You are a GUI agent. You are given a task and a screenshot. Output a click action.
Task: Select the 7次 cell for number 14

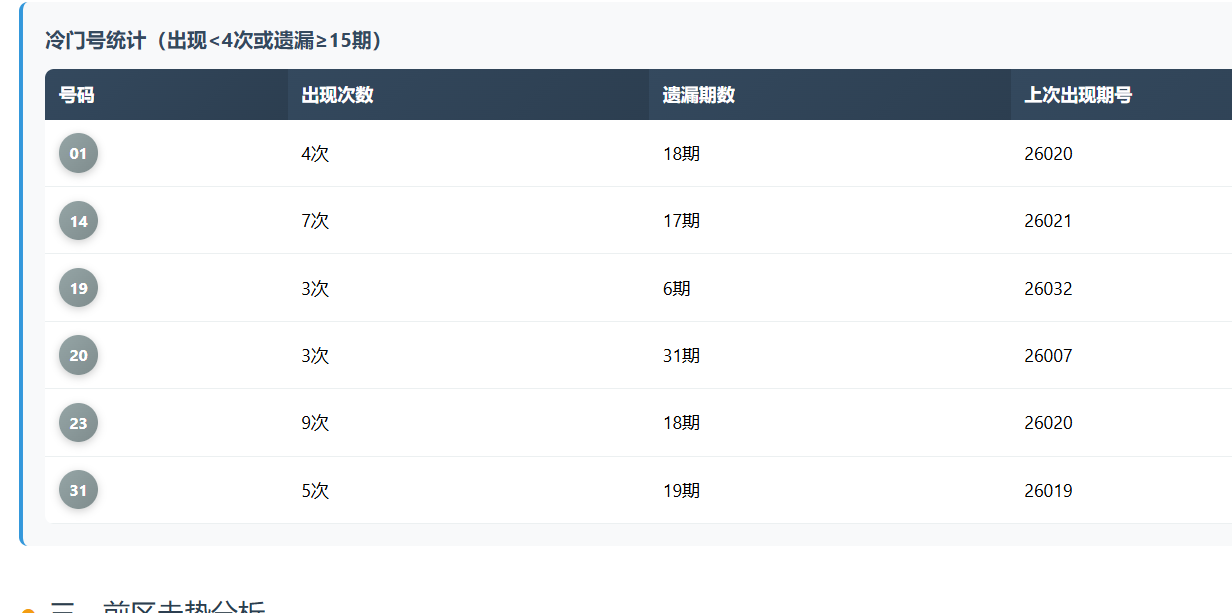(x=468, y=221)
